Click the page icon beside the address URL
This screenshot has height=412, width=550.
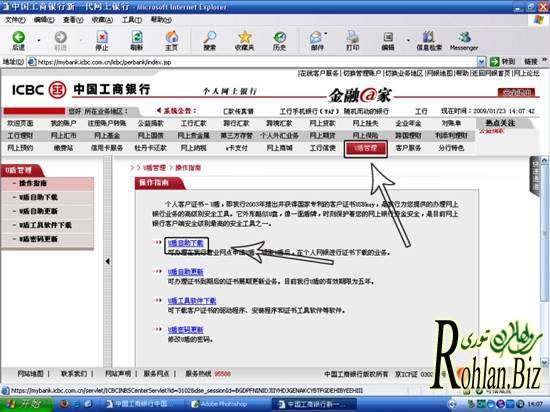click(x=32, y=62)
